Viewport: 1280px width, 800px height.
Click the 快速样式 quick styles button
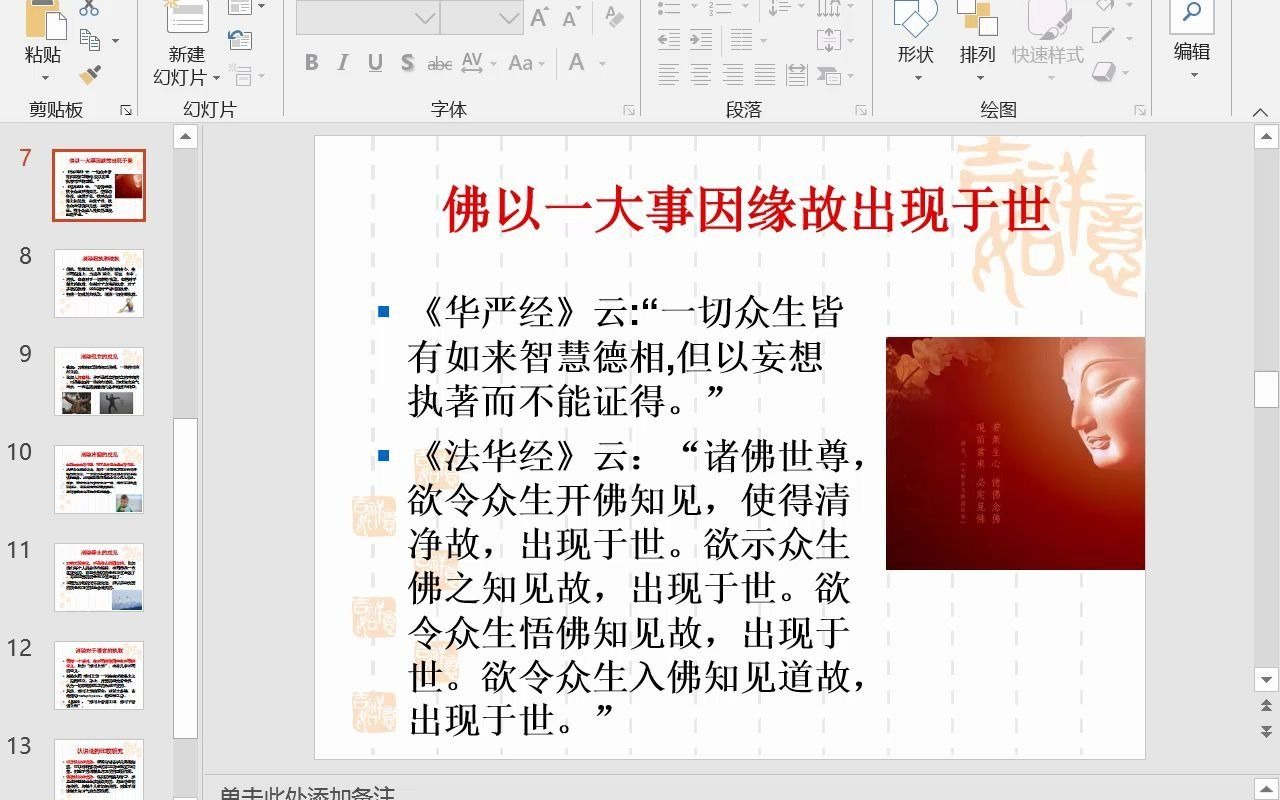(1047, 40)
